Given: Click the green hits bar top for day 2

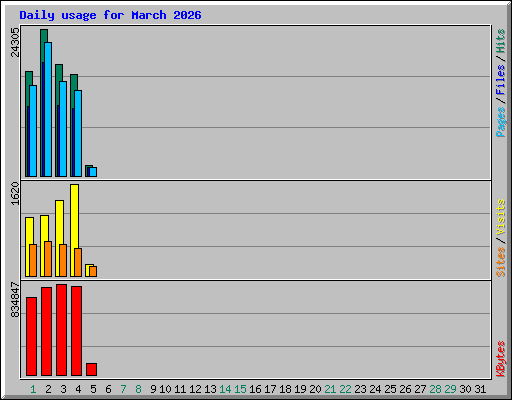Looking at the screenshot, I should (x=44, y=35).
